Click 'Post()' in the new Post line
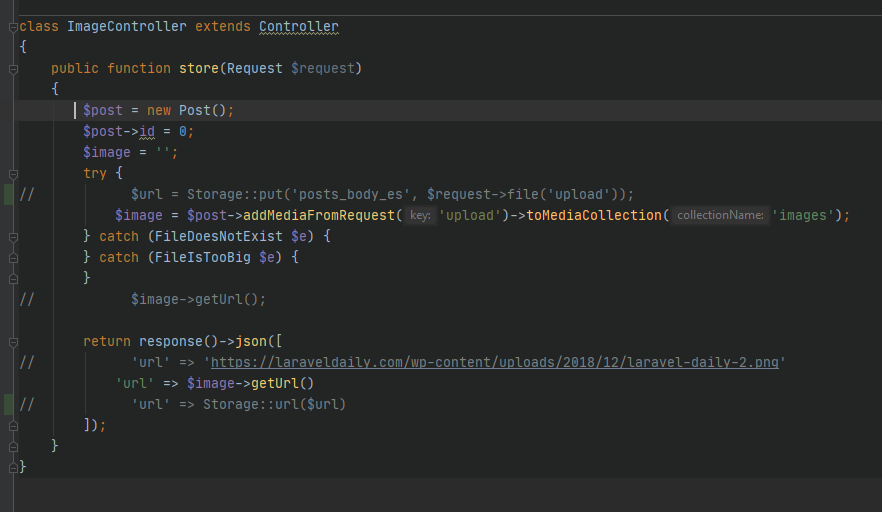Screen dimensions: 882x512 pyautogui.click(x=202, y=110)
